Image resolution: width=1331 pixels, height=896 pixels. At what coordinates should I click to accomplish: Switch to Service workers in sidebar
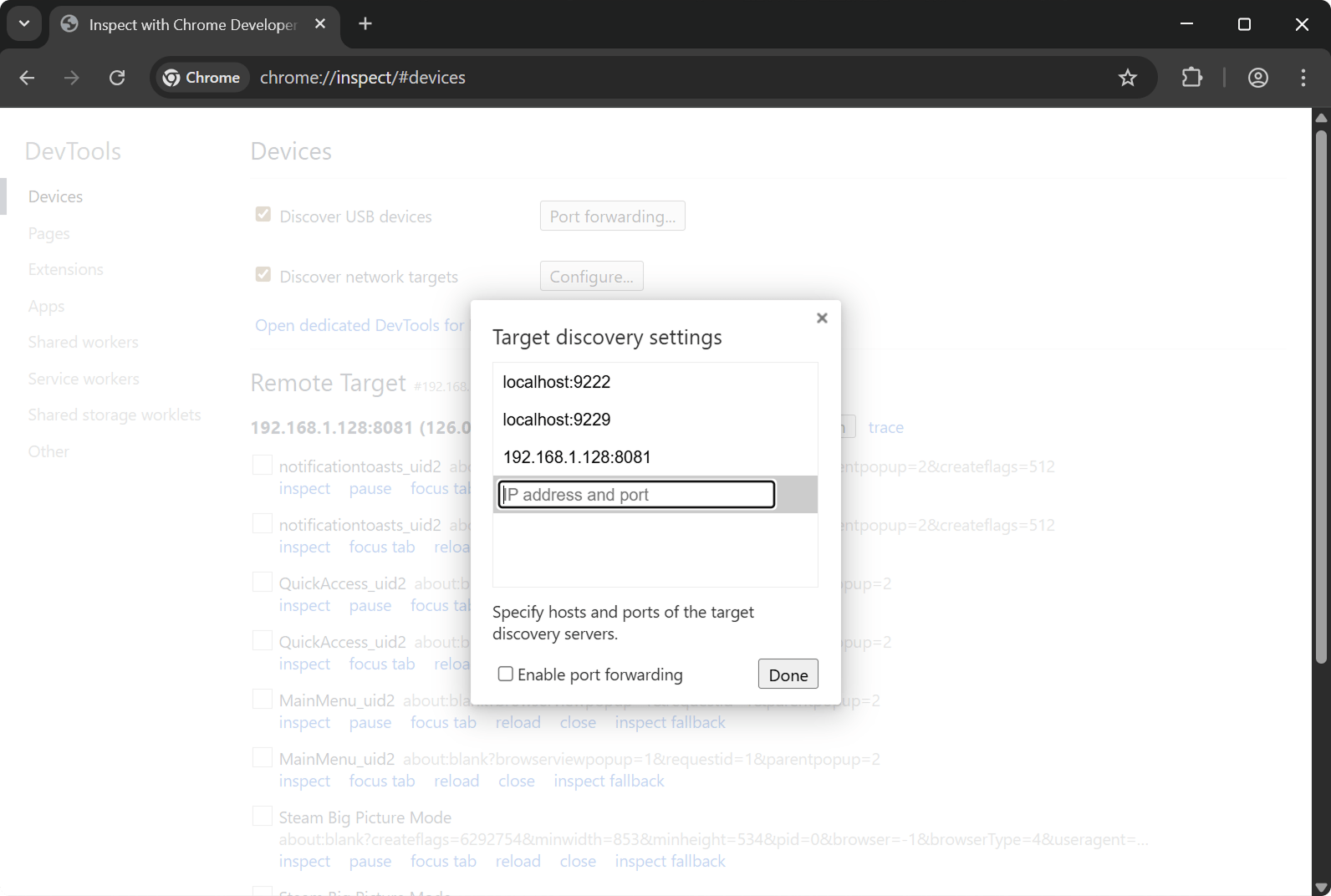tap(84, 379)
